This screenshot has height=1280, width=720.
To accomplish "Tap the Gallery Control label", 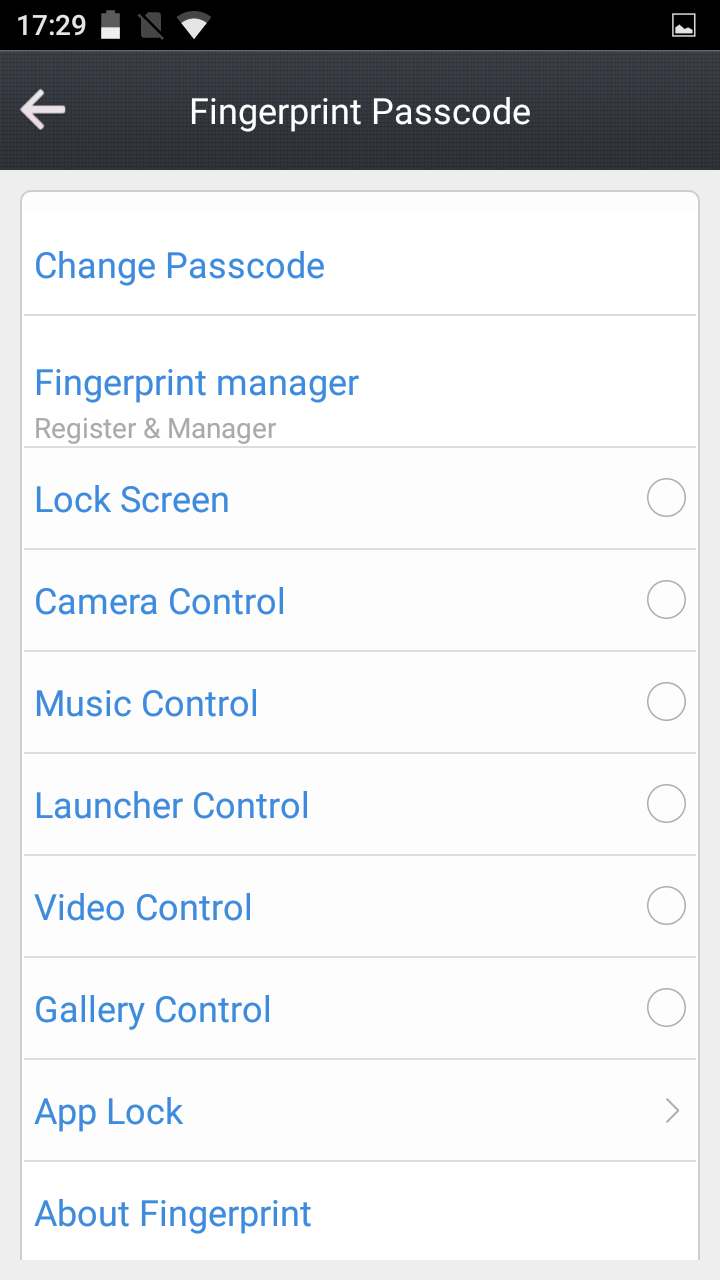I will 153,1010.
